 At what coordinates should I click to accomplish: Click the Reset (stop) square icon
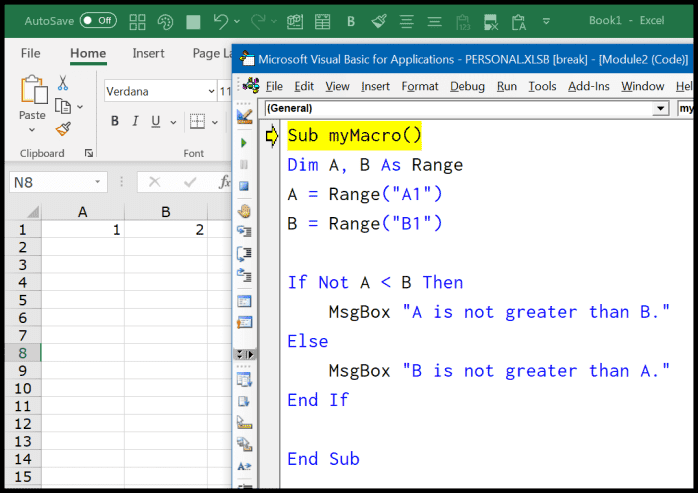(x=244, y=186)
